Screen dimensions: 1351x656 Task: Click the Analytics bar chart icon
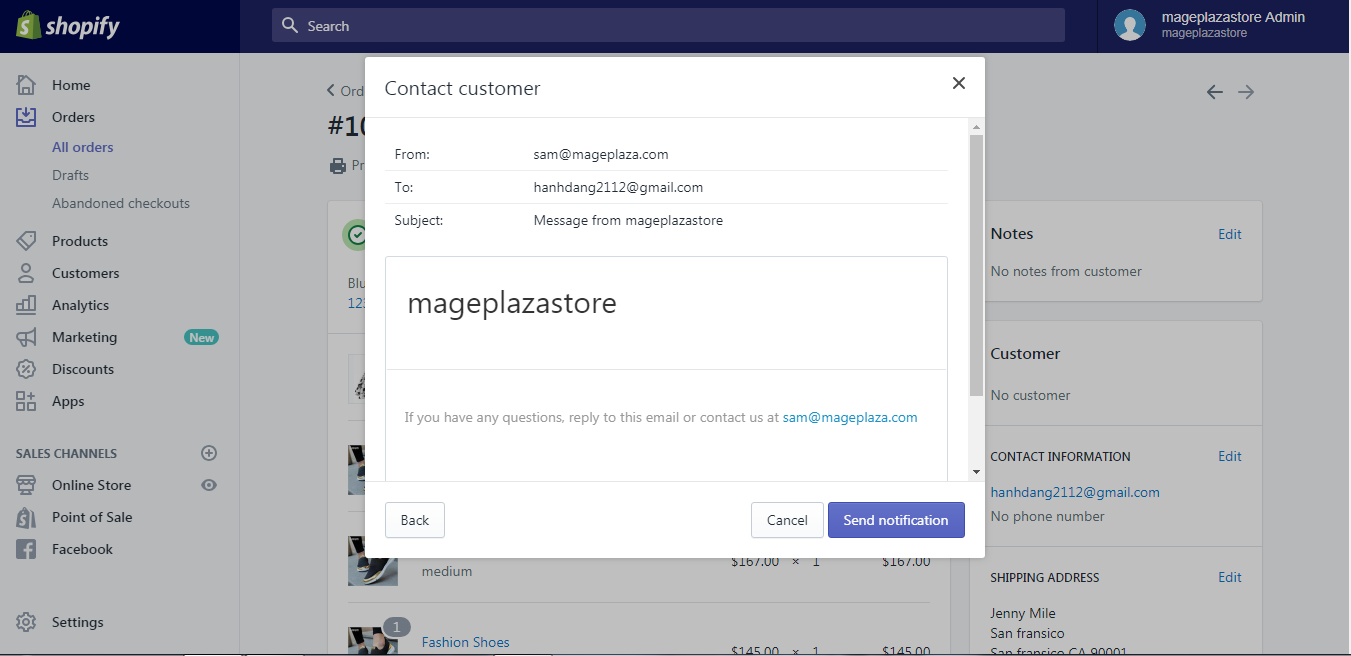pyautogui.click(x=26, y=305)
